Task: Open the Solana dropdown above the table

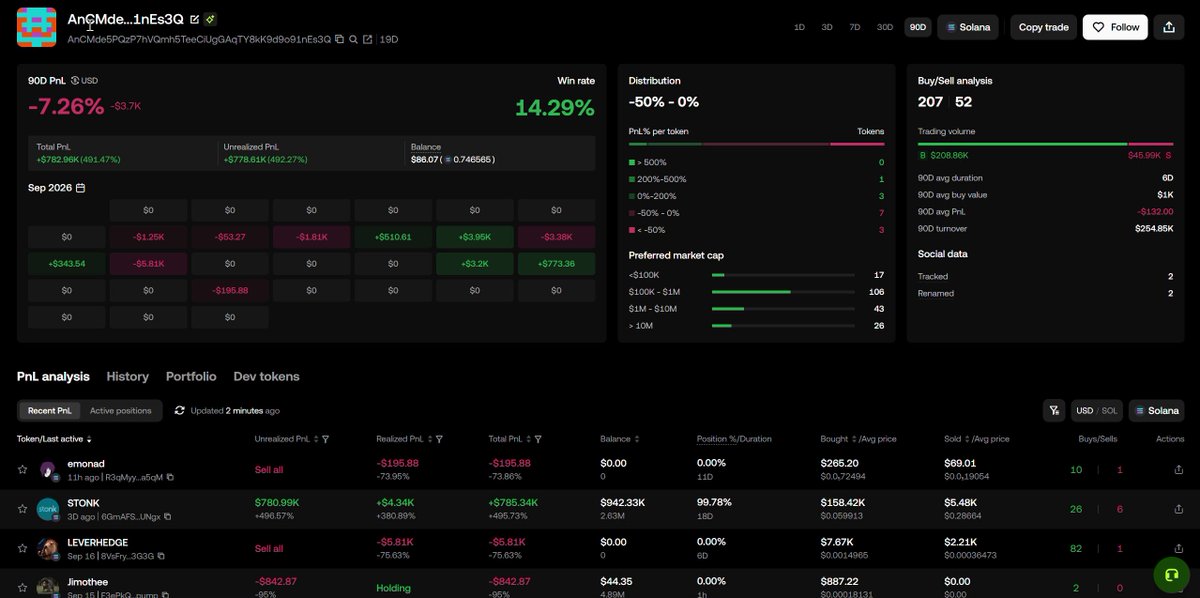Action: [1157, 410]
